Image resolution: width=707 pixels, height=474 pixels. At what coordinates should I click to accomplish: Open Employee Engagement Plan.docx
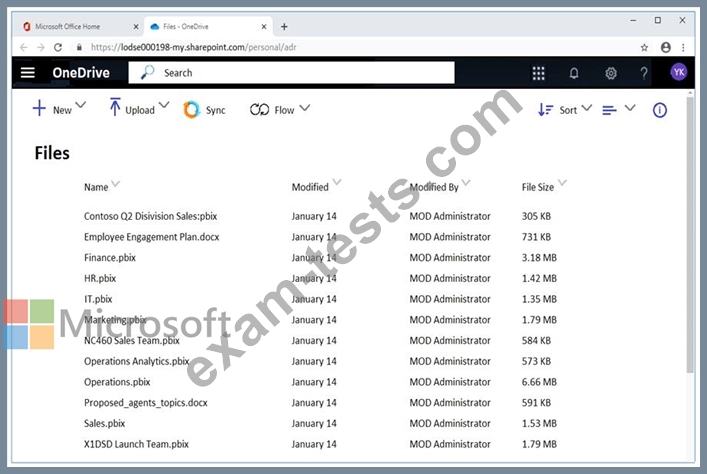(152, 237)
